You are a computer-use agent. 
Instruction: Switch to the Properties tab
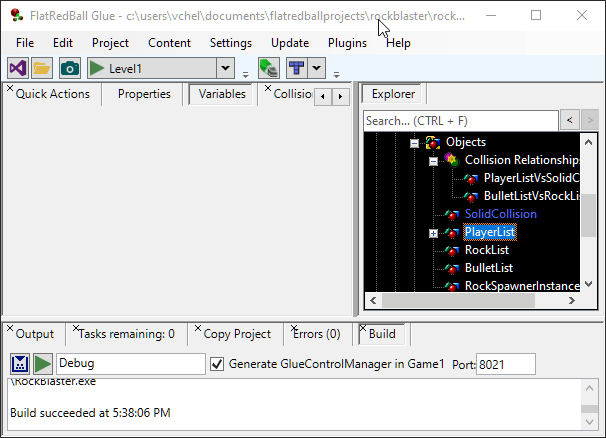click(x=144, y=94)
